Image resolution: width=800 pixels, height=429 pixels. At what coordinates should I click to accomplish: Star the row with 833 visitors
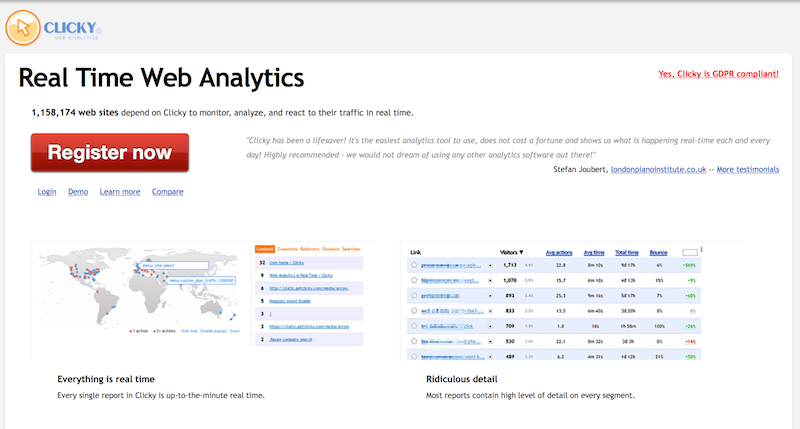coord(414,311)
